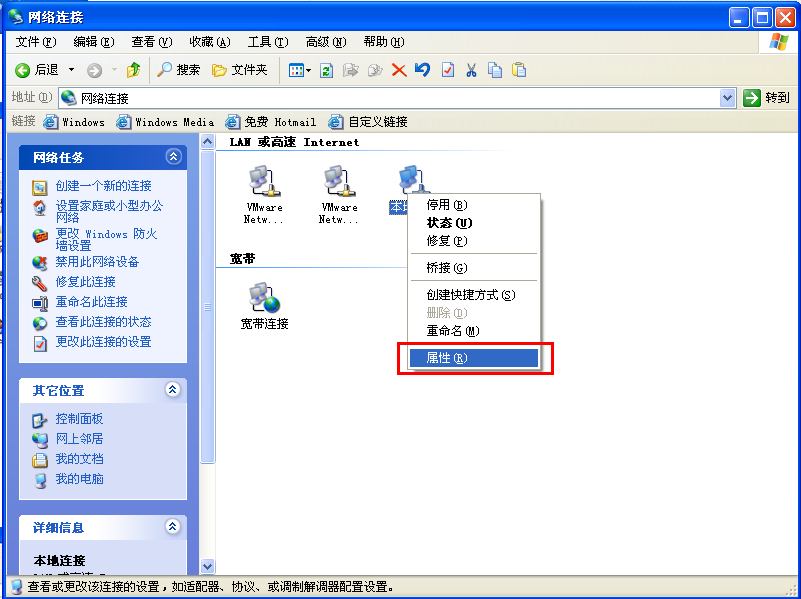Viewport: 801px width, 599px height.
Task: Click the 搜索 search toolbar button
Action: coord(178,70)
